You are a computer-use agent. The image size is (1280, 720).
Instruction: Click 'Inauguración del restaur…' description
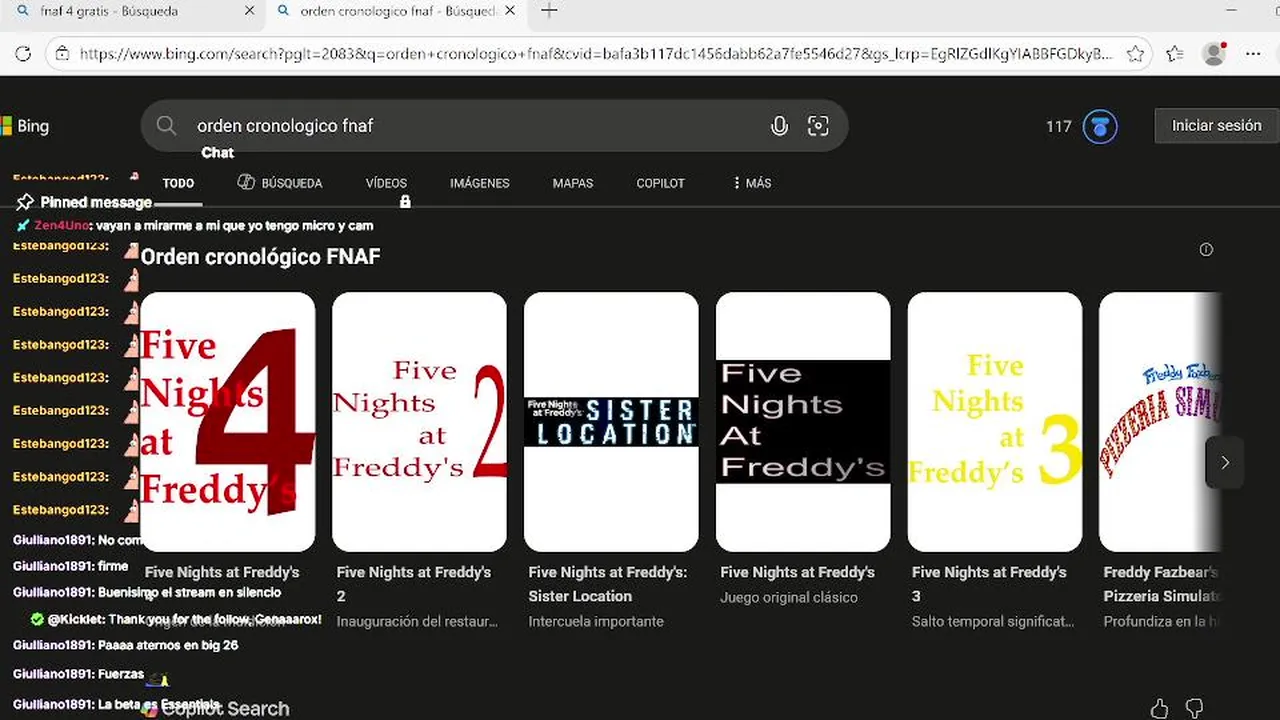(x=417, y=622)
